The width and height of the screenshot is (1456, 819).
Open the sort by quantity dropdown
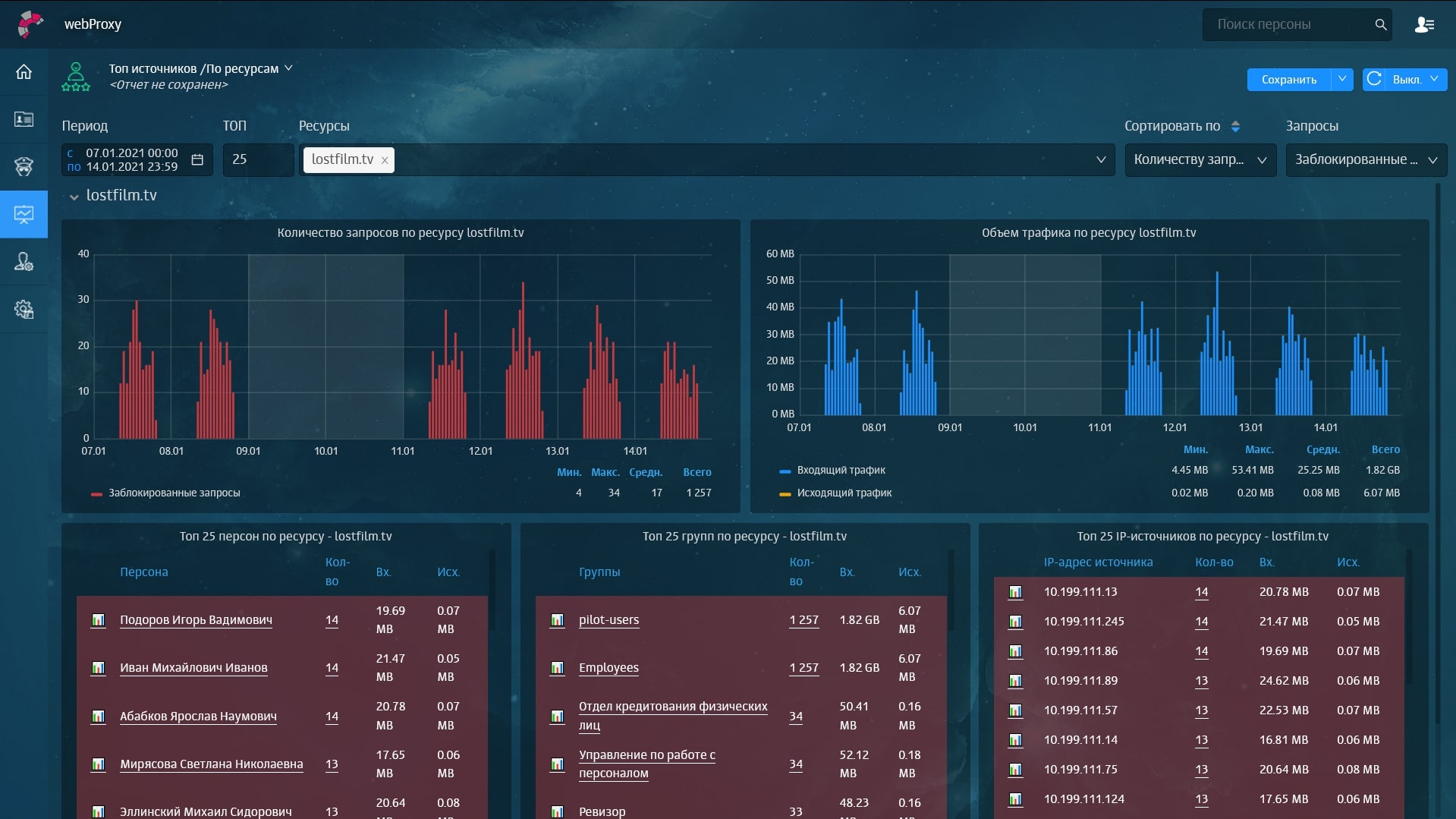click(x=1200, y=160)
